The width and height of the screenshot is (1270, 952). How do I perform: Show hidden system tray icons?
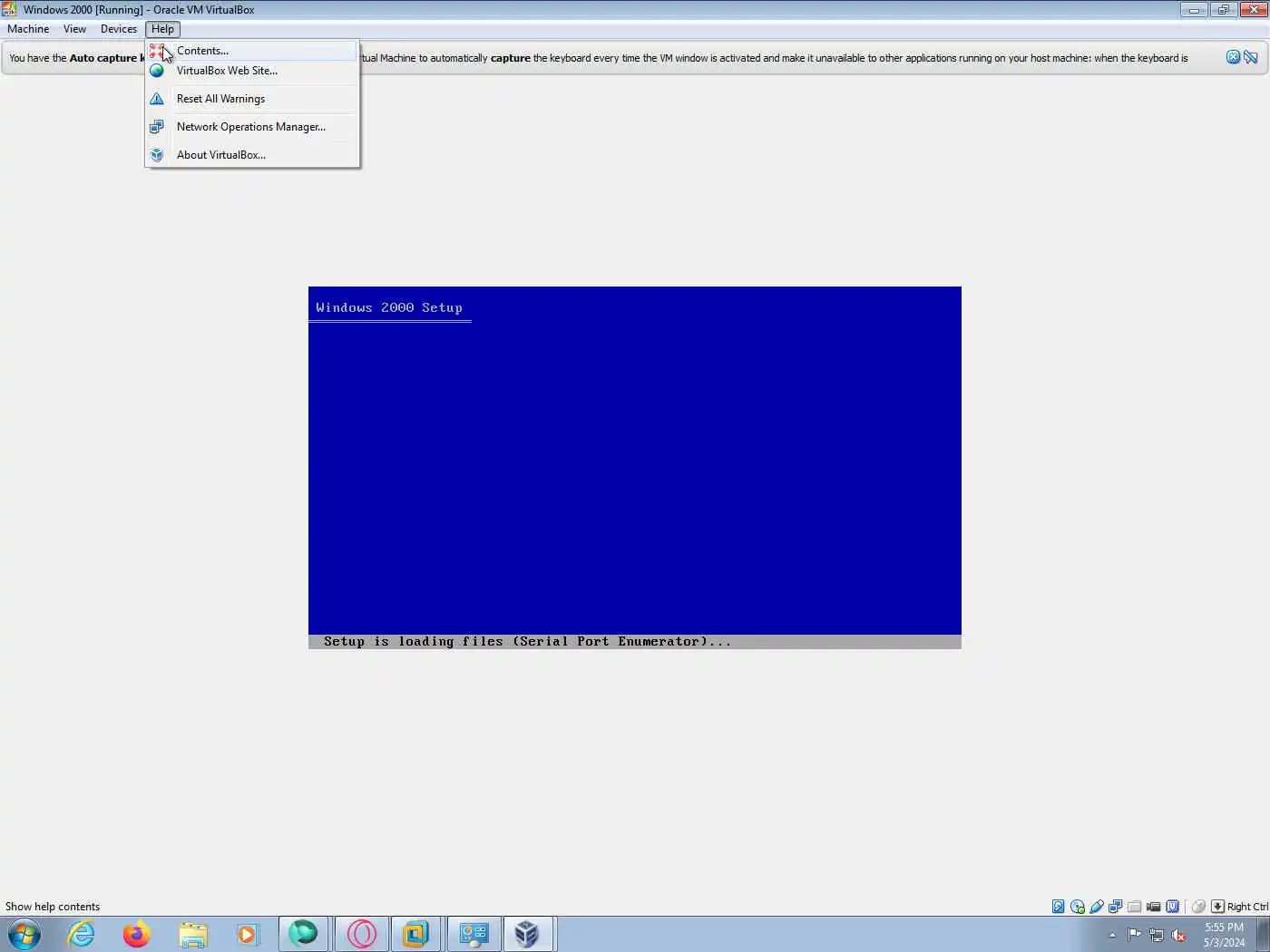1112,935
